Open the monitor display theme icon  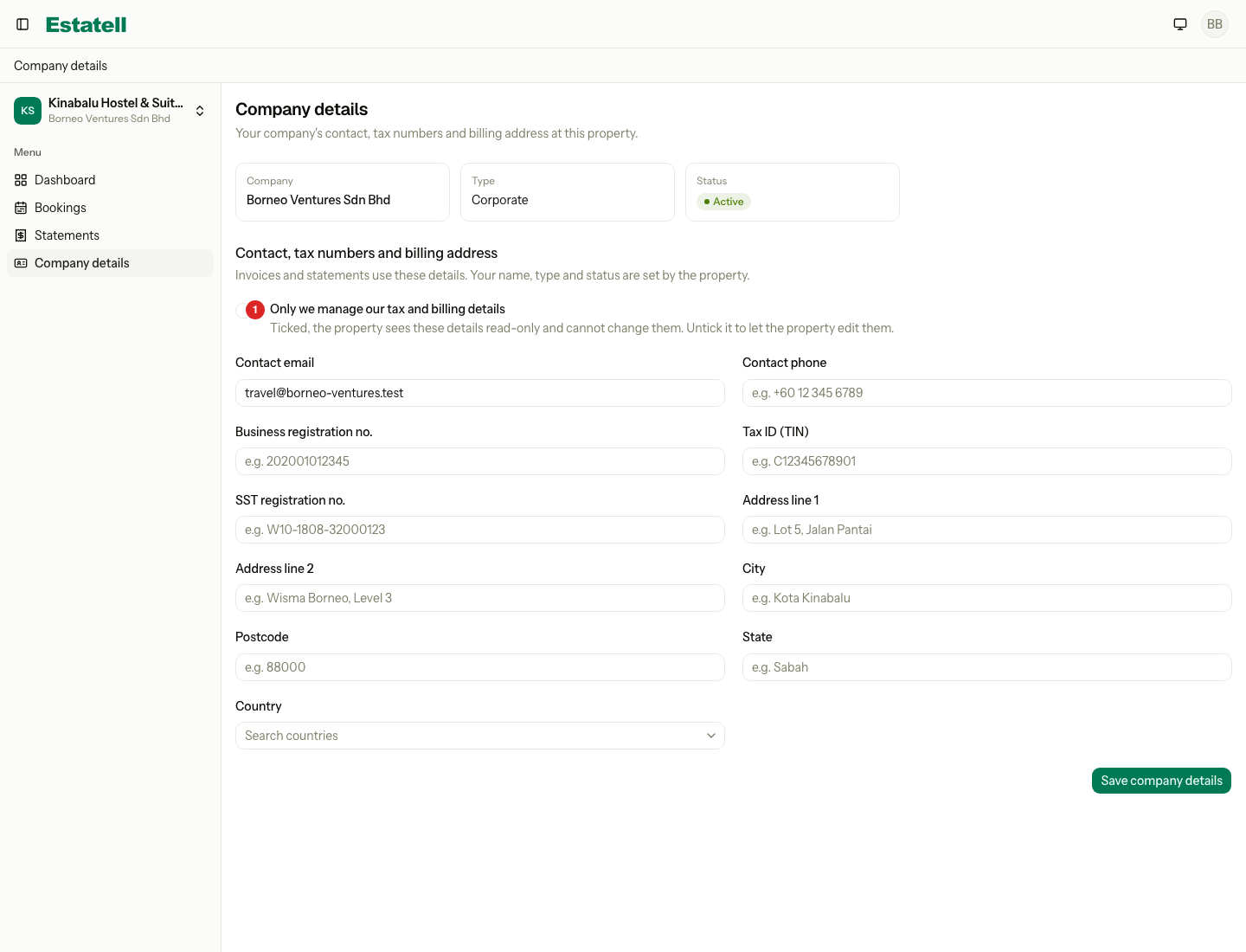click(x=1180, y=24)
